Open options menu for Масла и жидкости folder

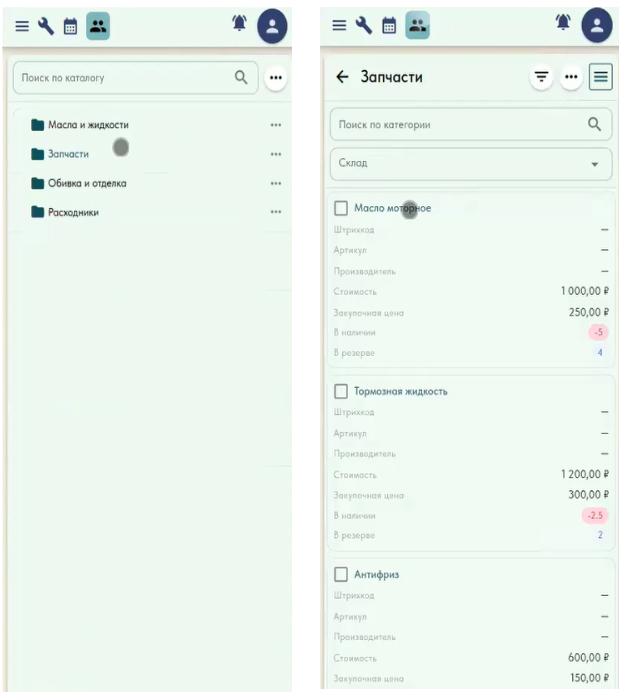tap(276, 125)
